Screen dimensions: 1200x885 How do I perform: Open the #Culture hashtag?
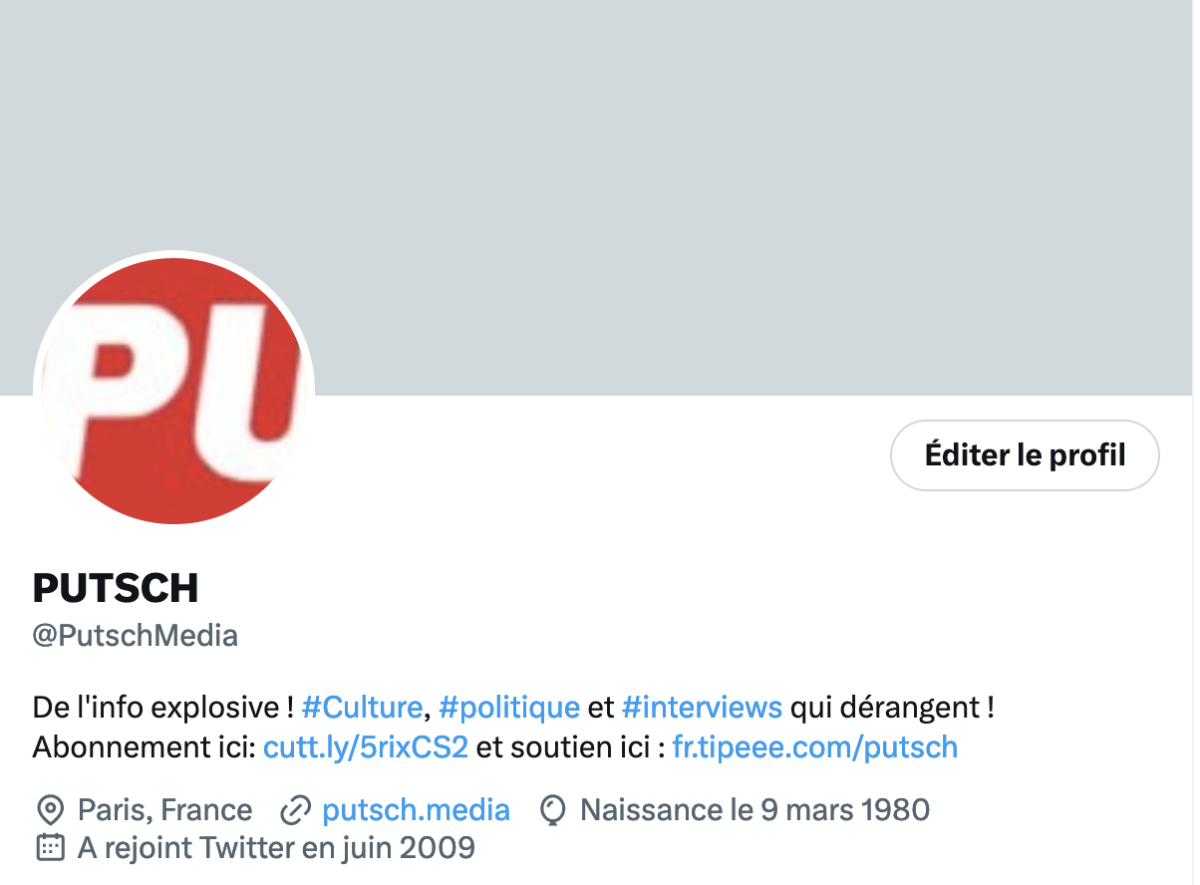362,708
